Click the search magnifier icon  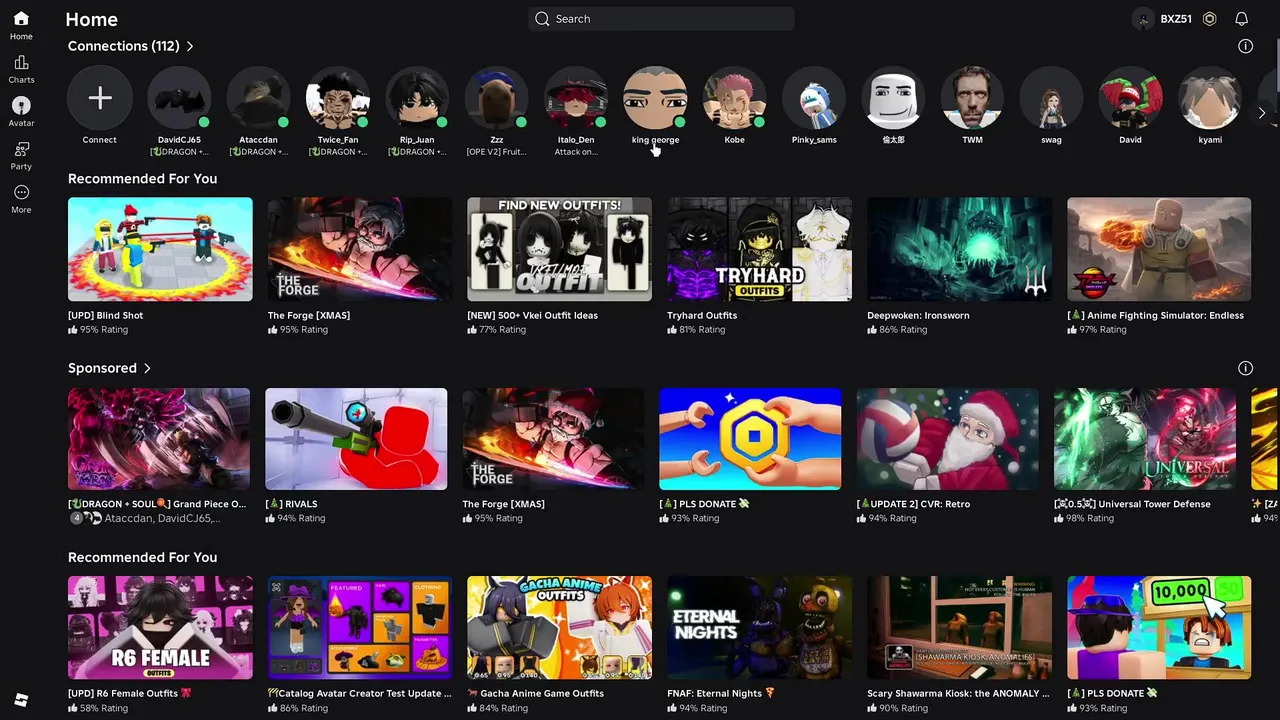click(x=542, y=19)
